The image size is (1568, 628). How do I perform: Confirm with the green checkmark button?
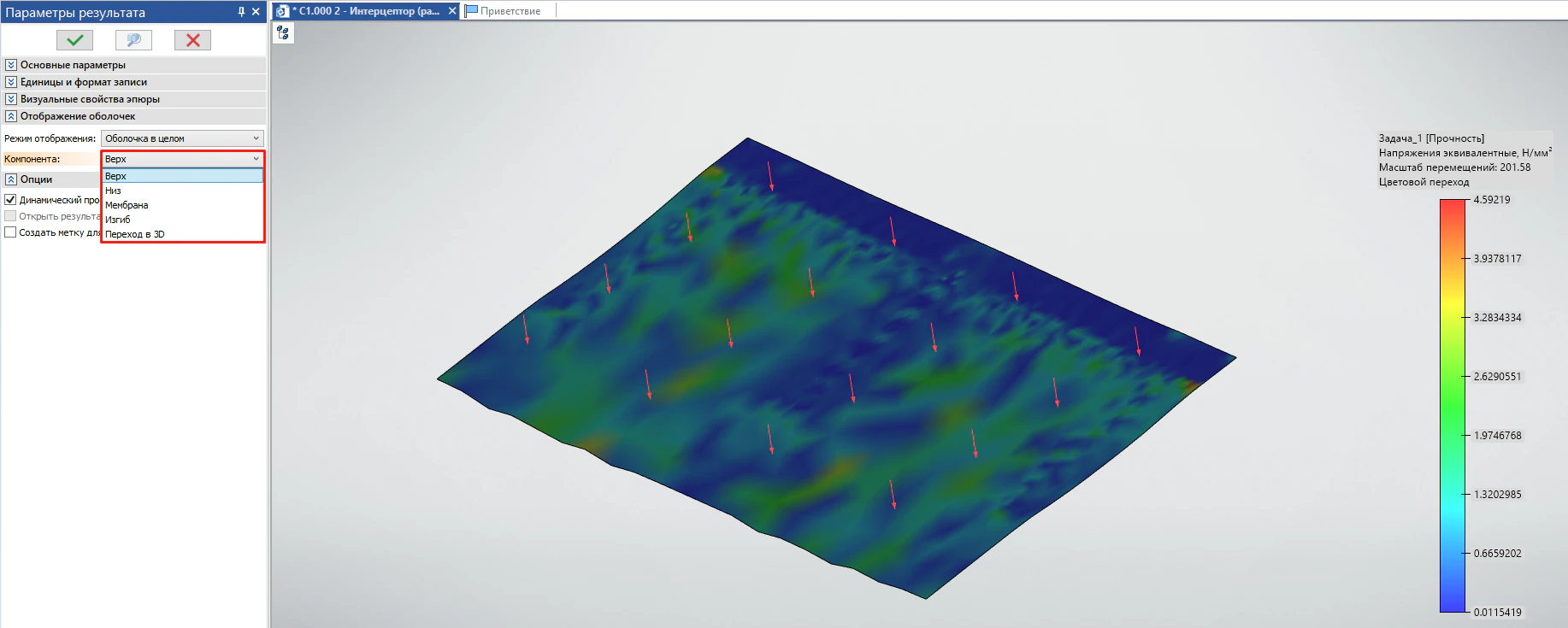point(74,40)
